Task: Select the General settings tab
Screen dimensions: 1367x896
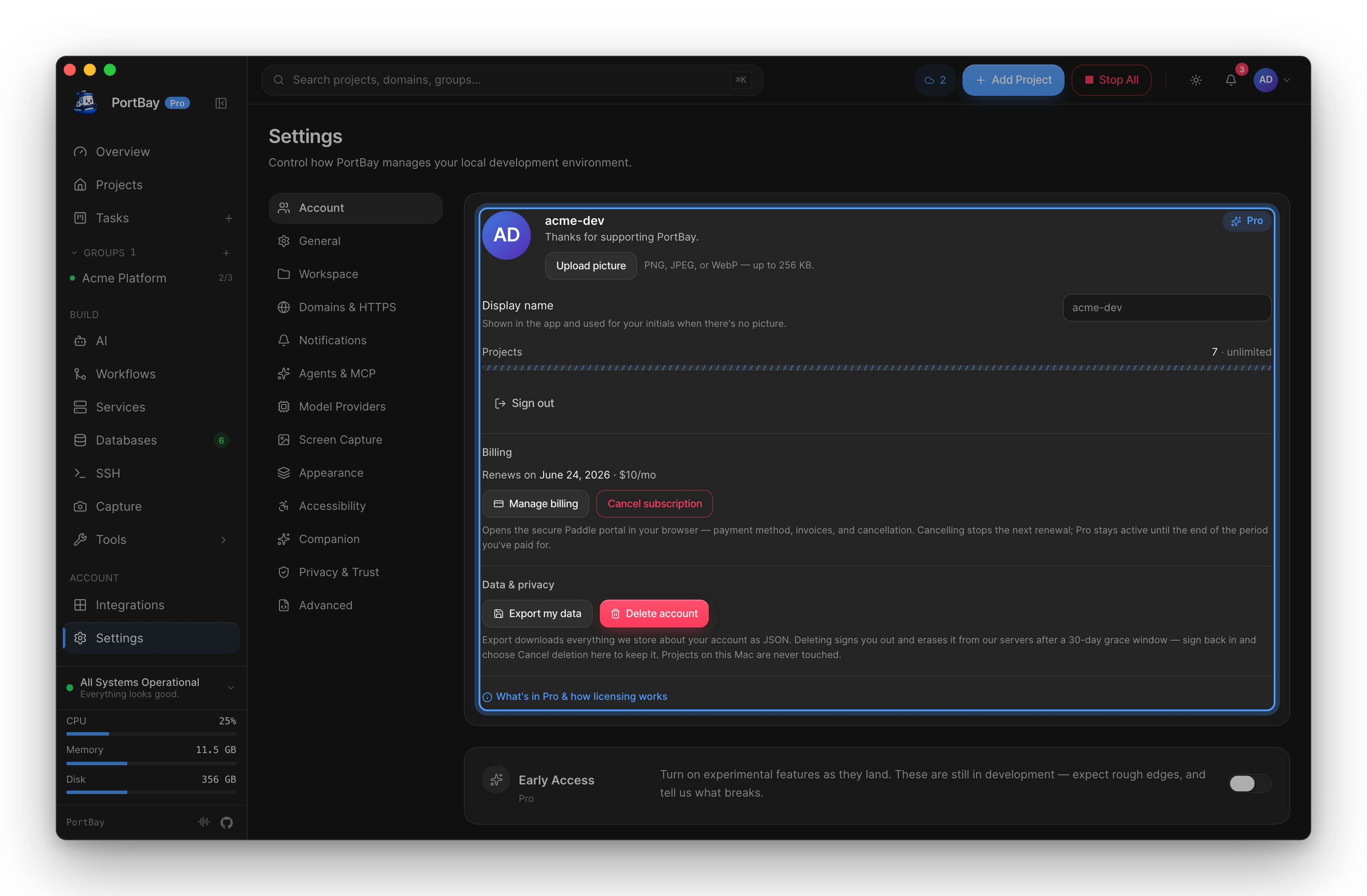Action: (x=356, y=241)
